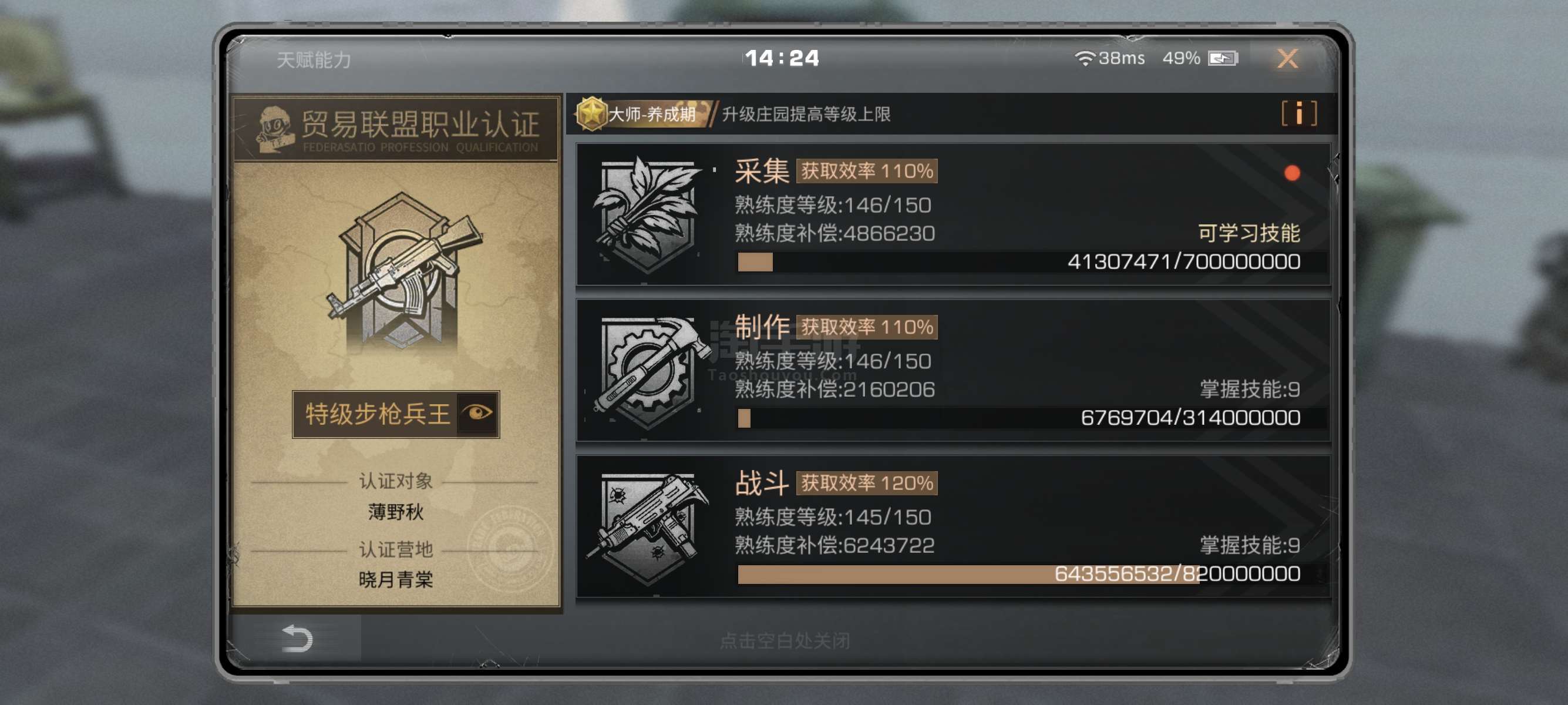Click the 战斗 proficiency progress bar
Screen dimensions: 1568x705
tap(1019, 573)
